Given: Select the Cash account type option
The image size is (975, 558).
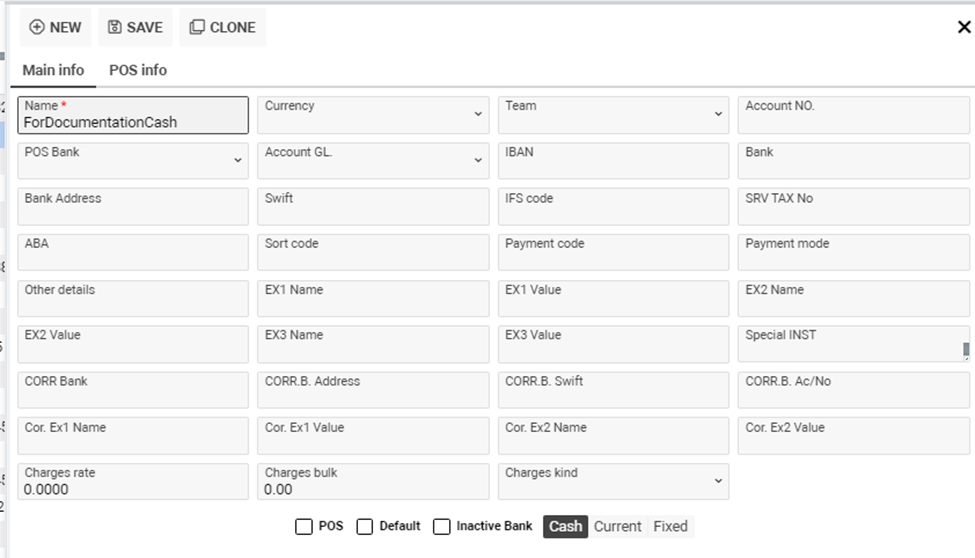Looking at the screenshot, I should pos(565,526).
